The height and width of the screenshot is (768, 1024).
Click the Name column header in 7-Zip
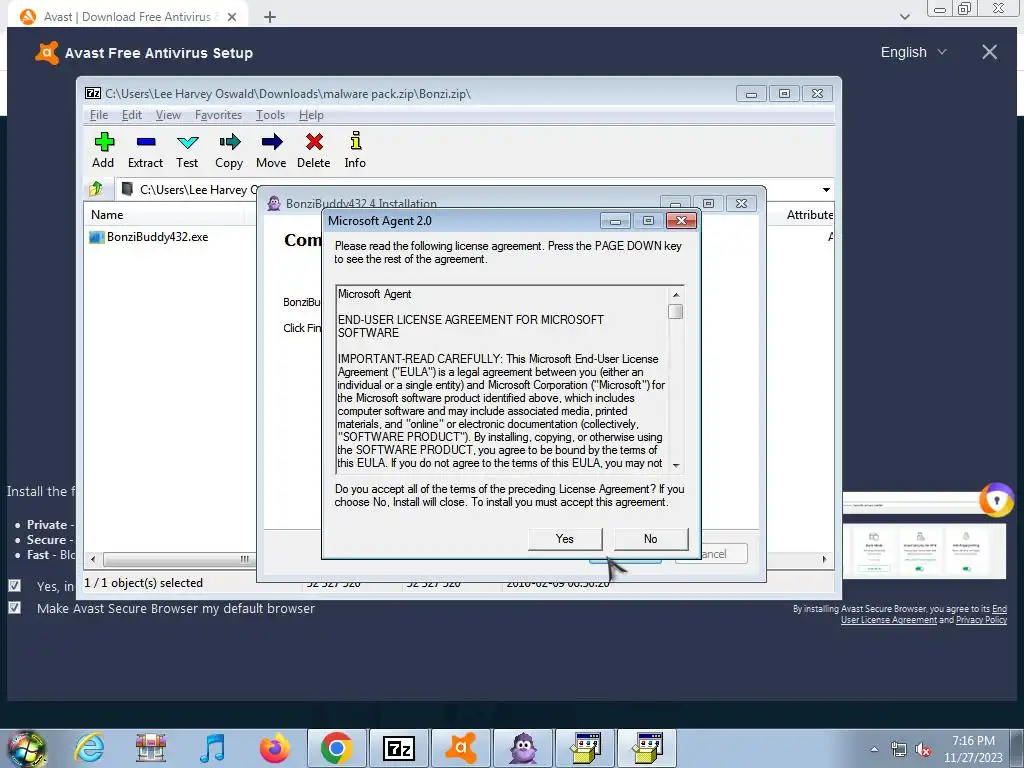(107, 215)
